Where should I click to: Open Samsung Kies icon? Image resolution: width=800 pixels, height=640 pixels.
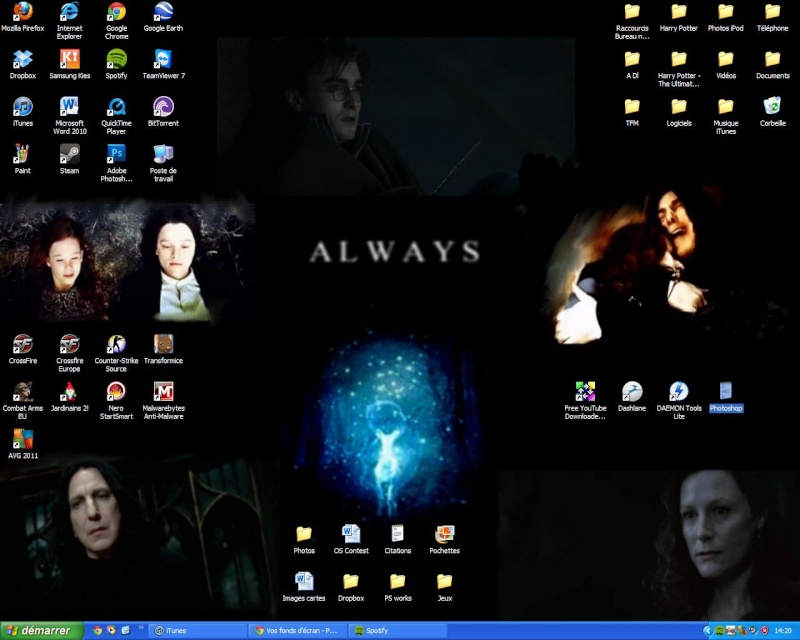[69, 65]
